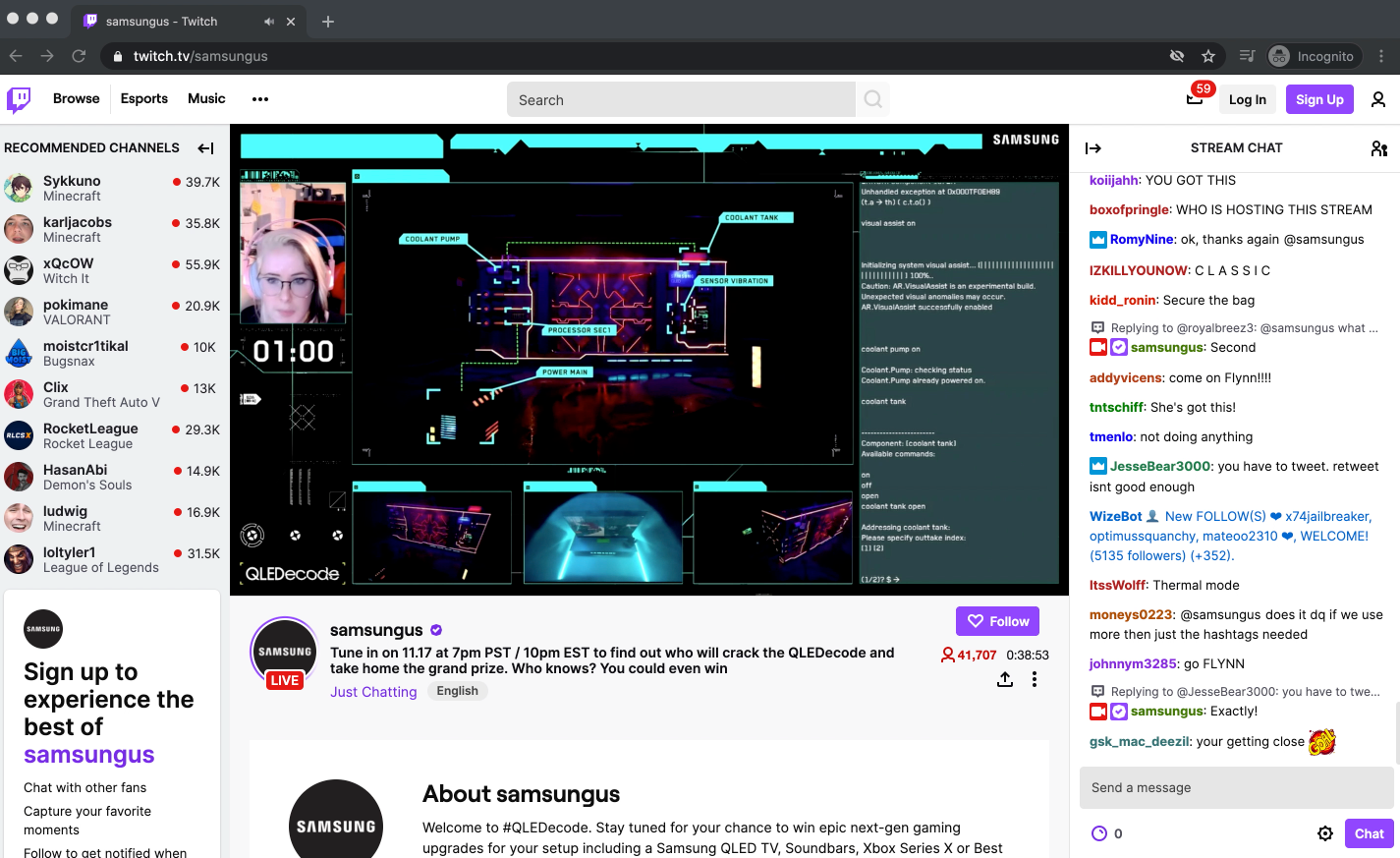The height and width of the screenshot is (858, 1400).
Task: Click username johnnym3285 in chat
Action: click(1133, 663)
